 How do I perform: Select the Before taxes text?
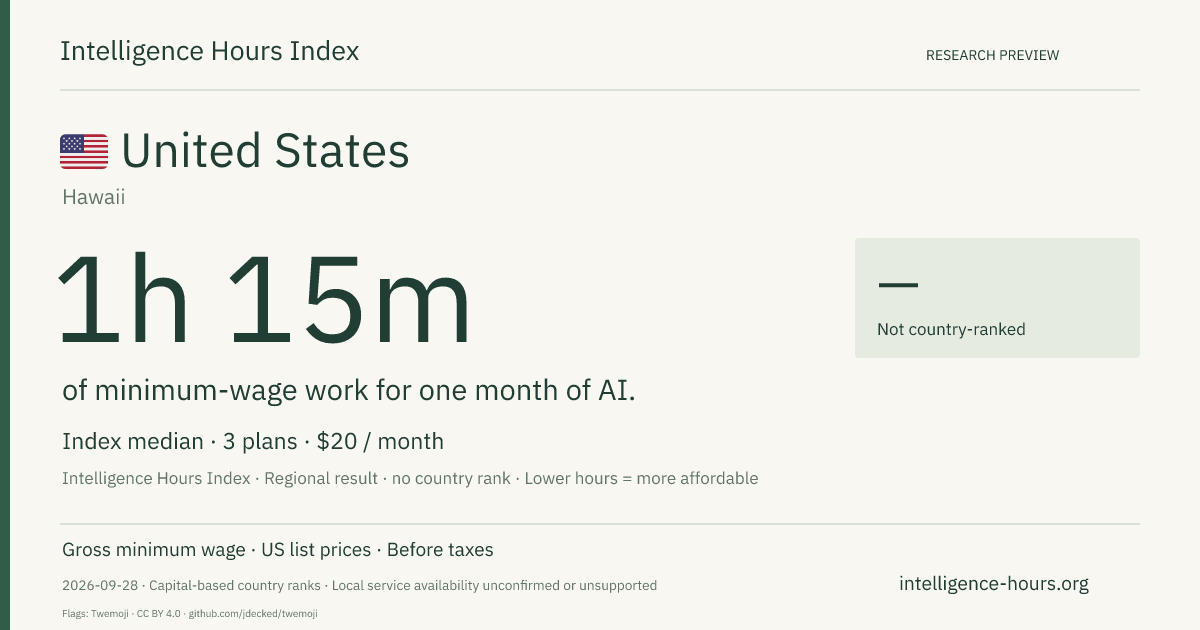pos(440,550)
